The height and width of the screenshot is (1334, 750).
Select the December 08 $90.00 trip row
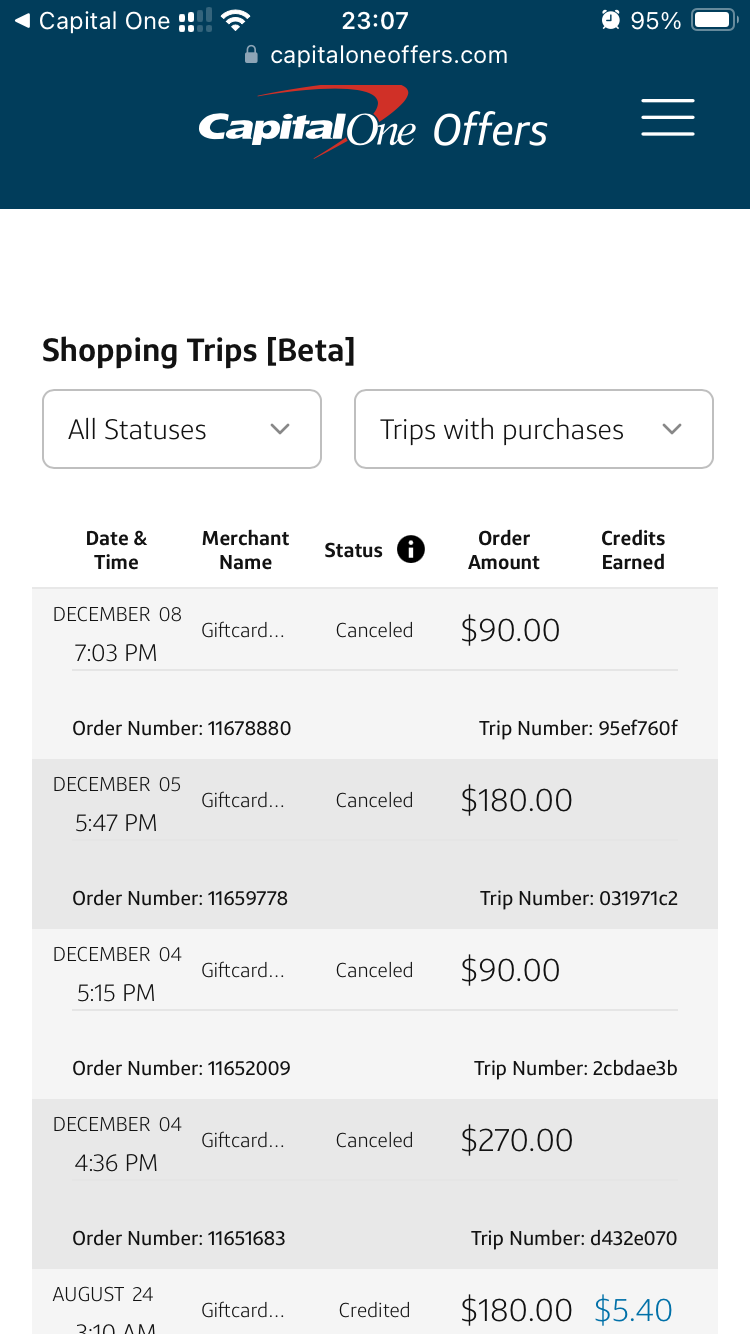point(374,631)
